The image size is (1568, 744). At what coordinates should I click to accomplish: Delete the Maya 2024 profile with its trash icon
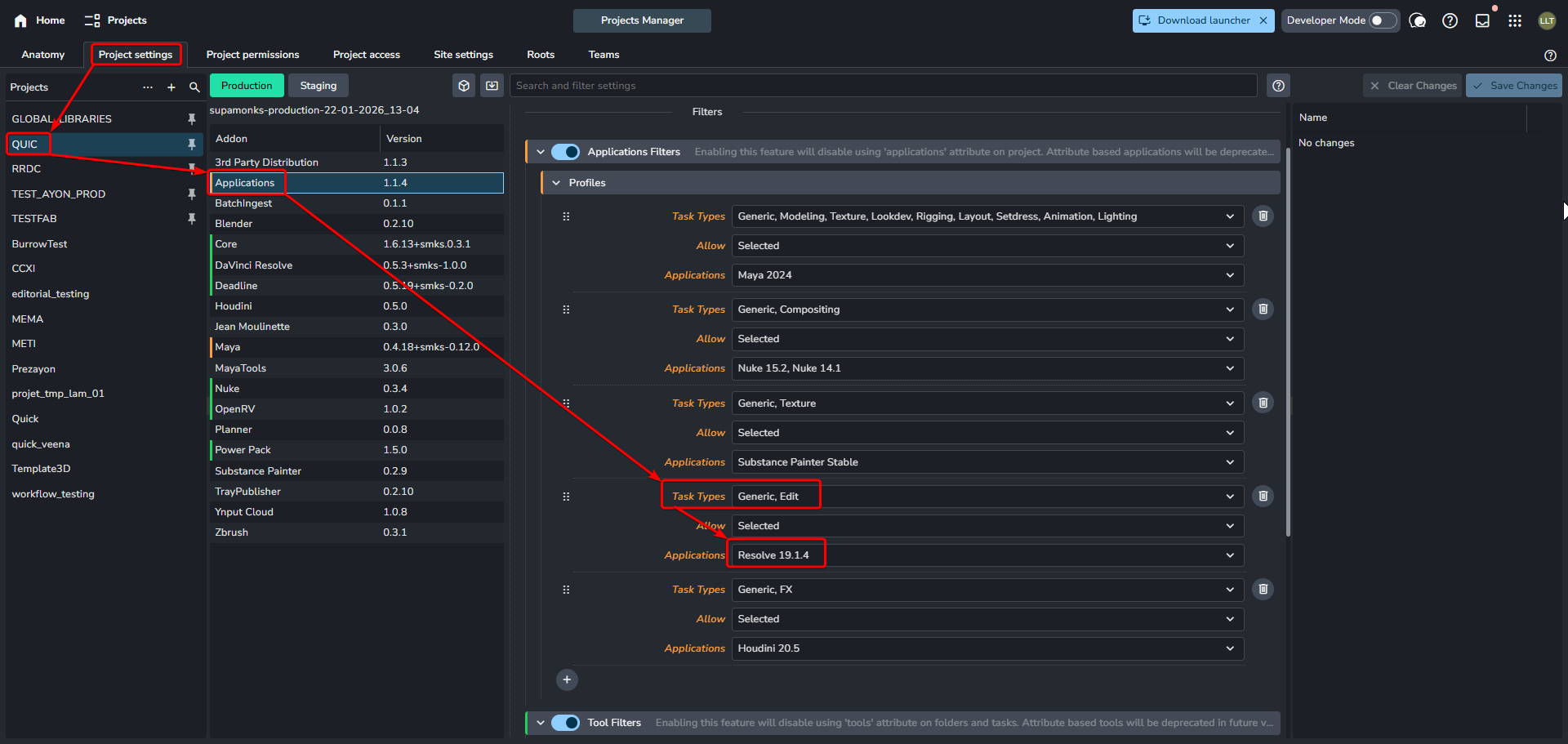point(1263,216)
